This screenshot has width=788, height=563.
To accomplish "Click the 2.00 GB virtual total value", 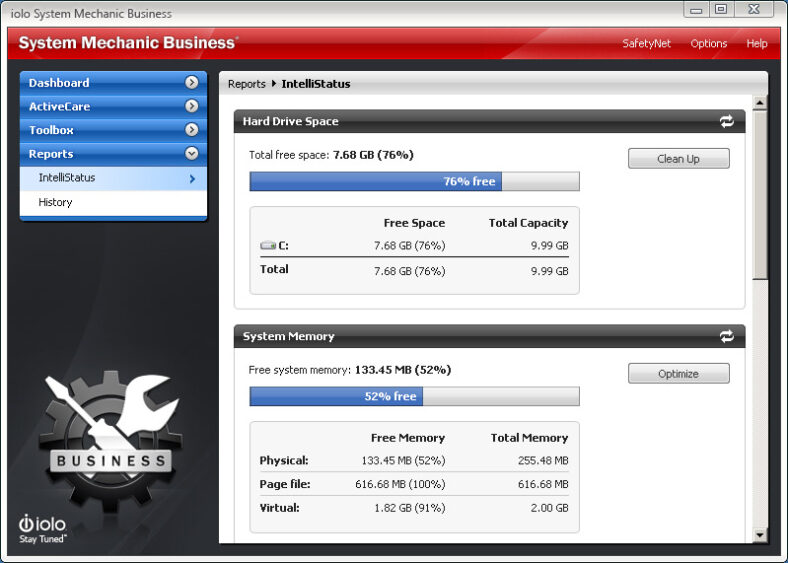I will click(x=549, y=508).
